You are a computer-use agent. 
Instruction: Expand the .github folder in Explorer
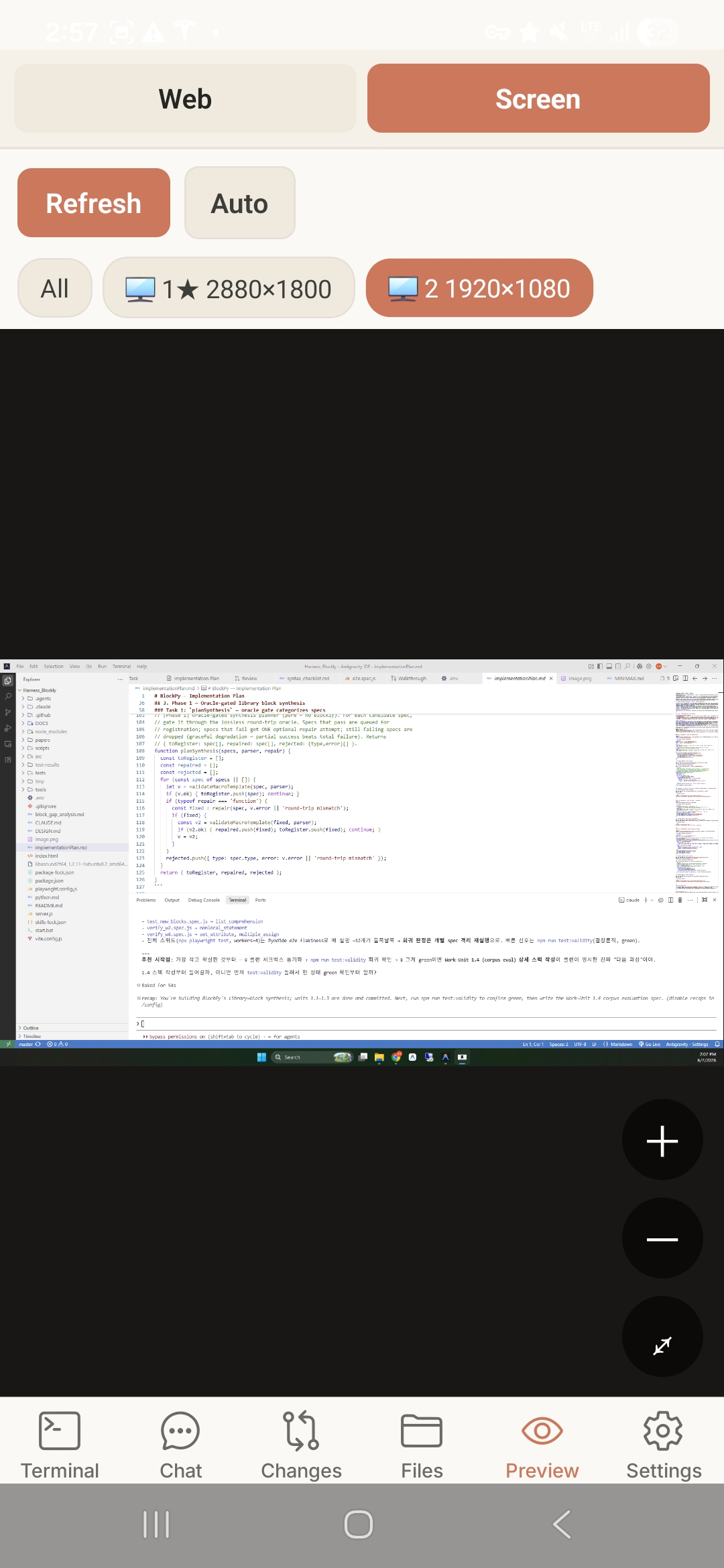[x=72, y=715]
